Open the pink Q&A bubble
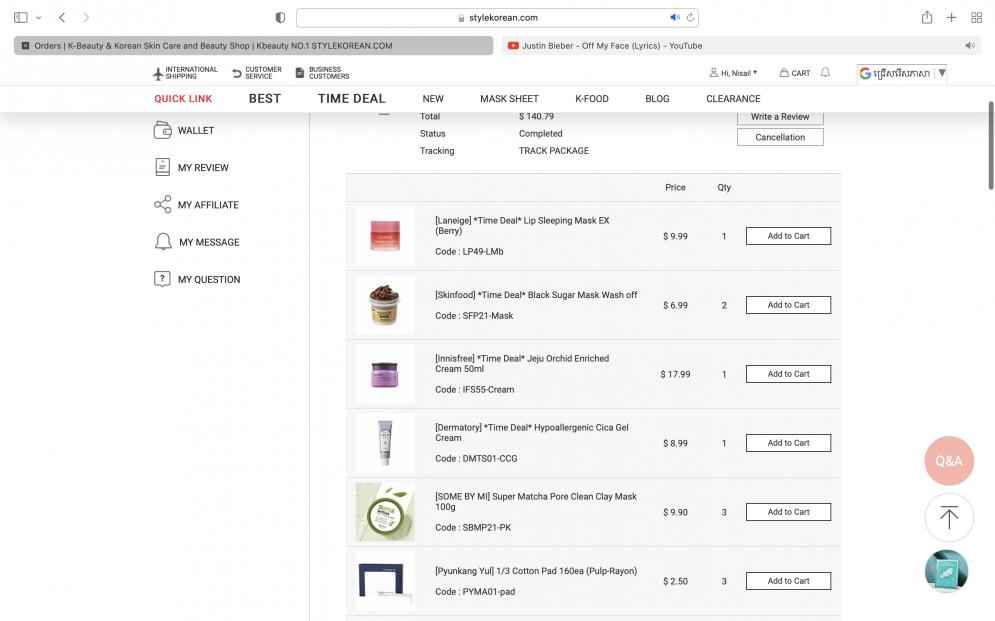995x621 pixels. tap(948, 461)
